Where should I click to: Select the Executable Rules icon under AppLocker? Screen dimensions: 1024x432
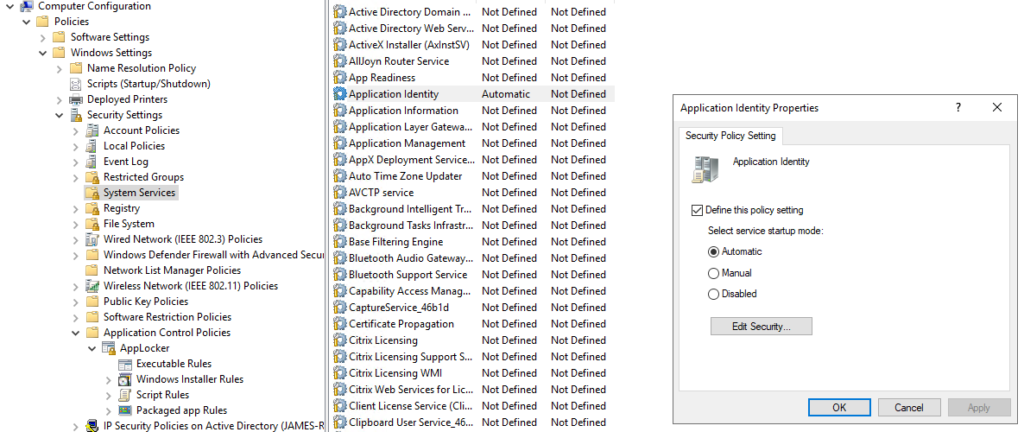[125, 364]
